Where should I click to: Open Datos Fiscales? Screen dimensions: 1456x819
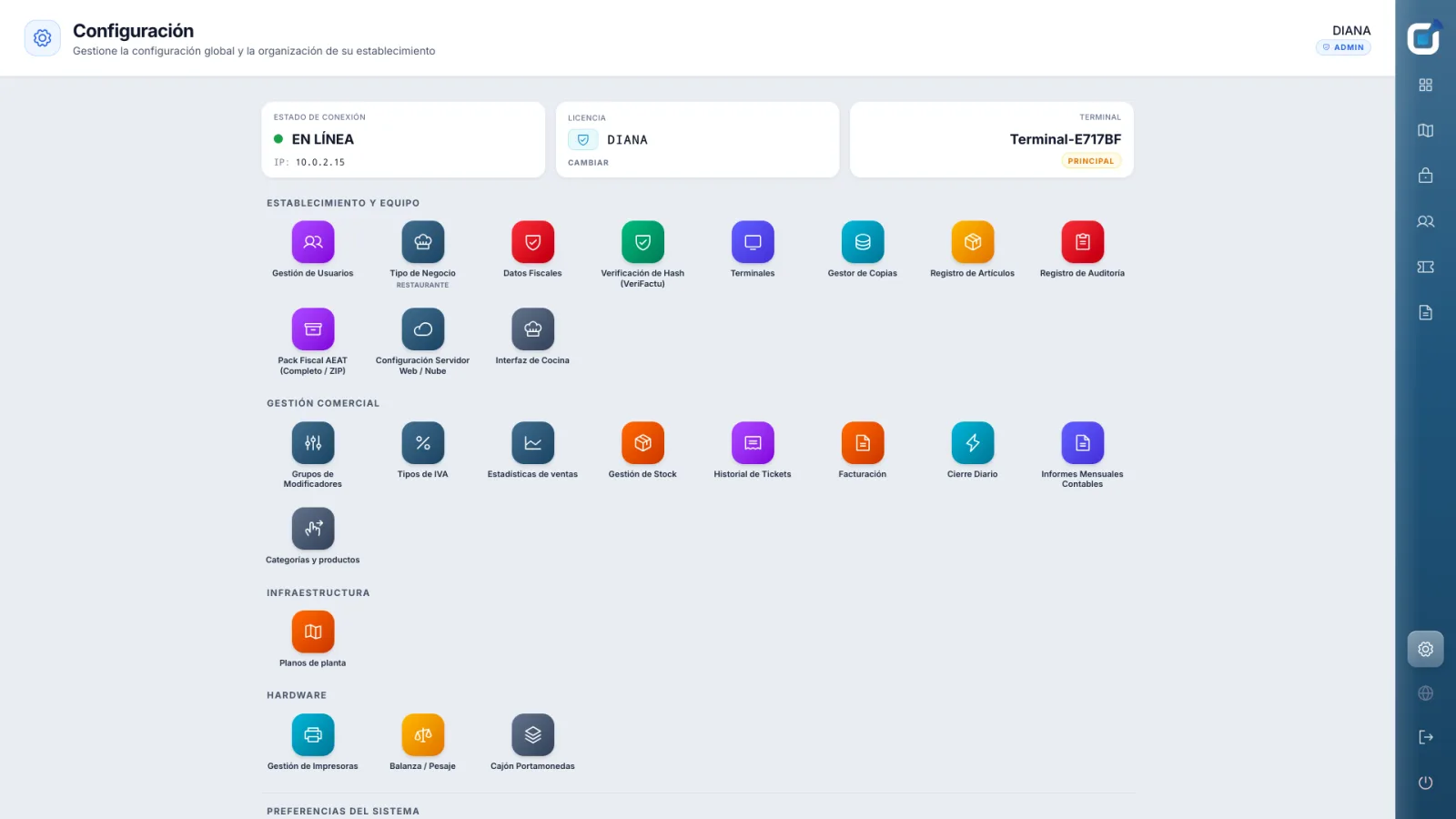pyautogui.click(x=533, y=242)
